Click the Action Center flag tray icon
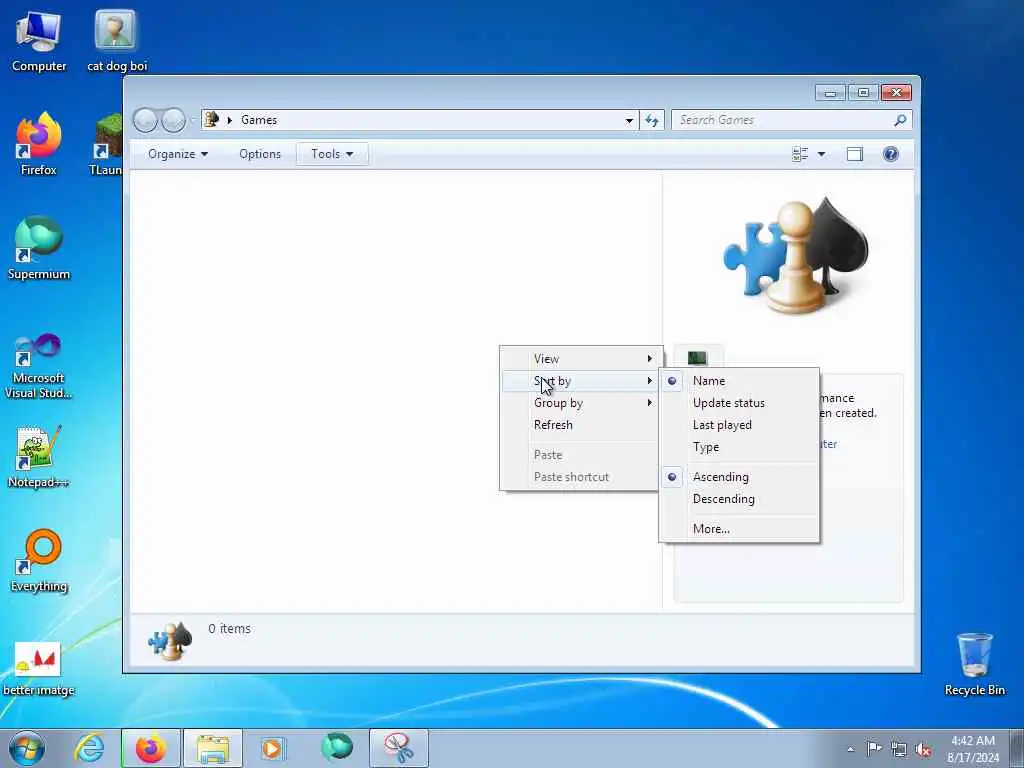Screen dimensions: 1024x768 (874, 749)
